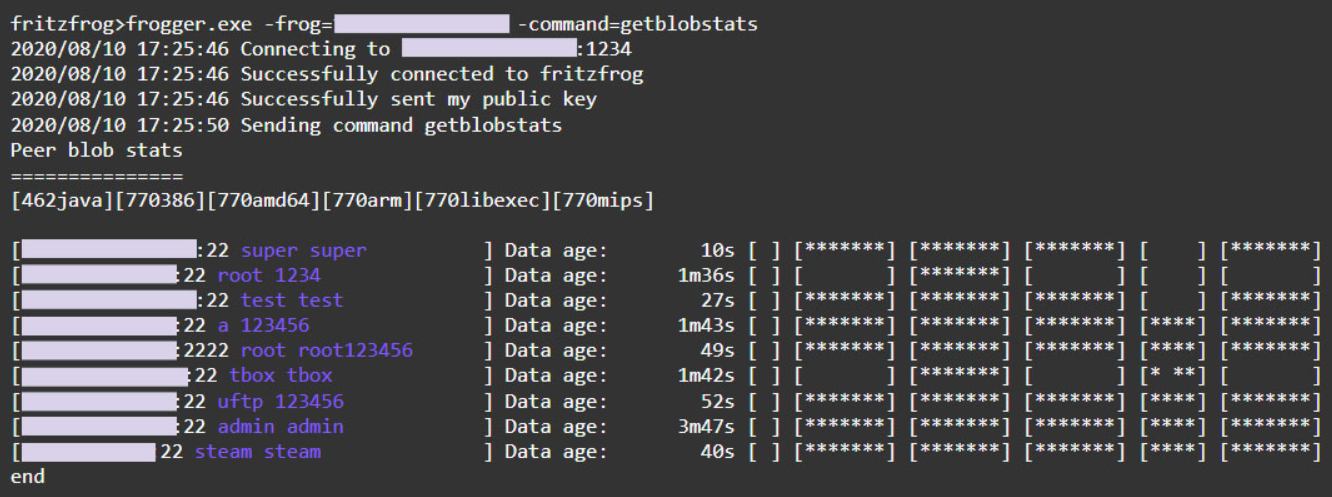1332x497 pixels.
Task: Click the "Successfully sent my public key" line
Action: pos(418,99)
